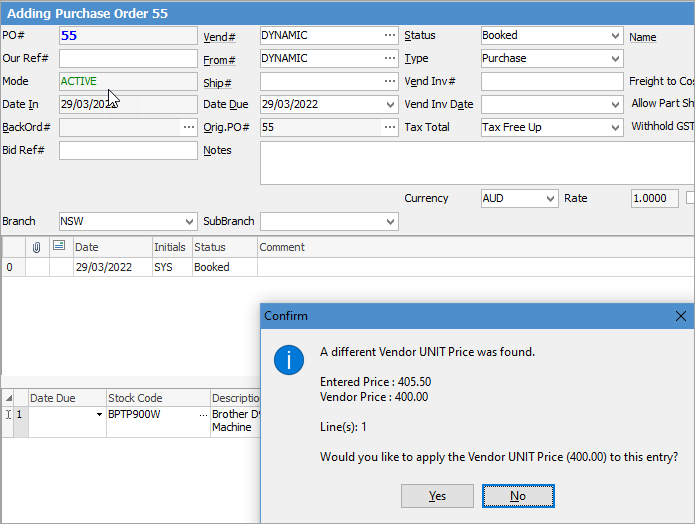Open the Vend# lookup ellipsis button
695x524 pixels.
389,36
